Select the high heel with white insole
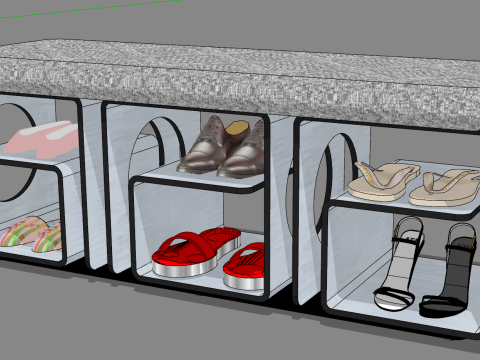 (x=398, y=263)
